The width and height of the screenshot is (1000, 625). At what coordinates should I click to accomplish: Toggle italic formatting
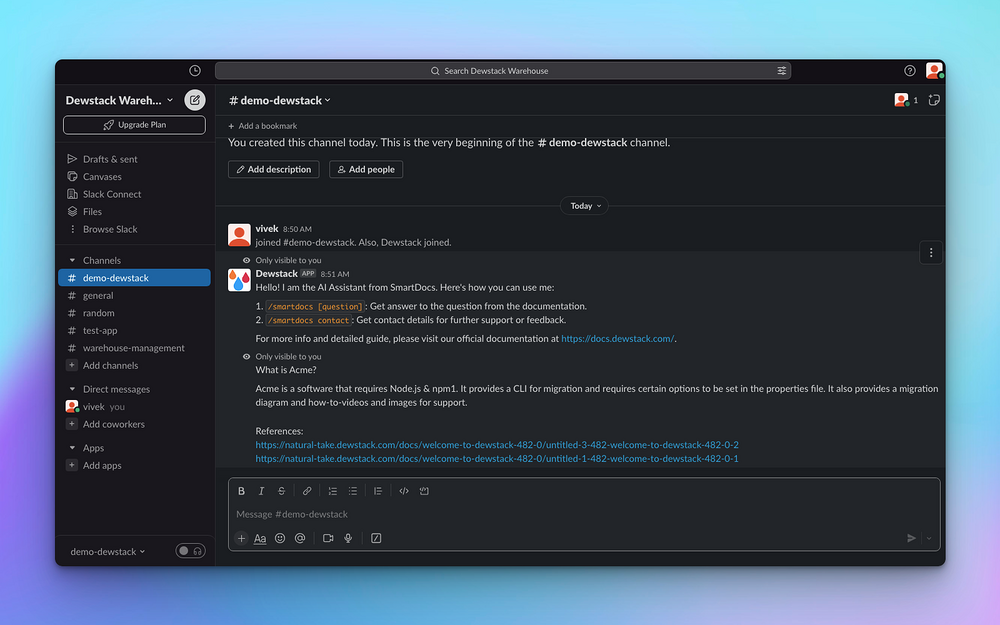pyautogui.click(x=261, y=491)
